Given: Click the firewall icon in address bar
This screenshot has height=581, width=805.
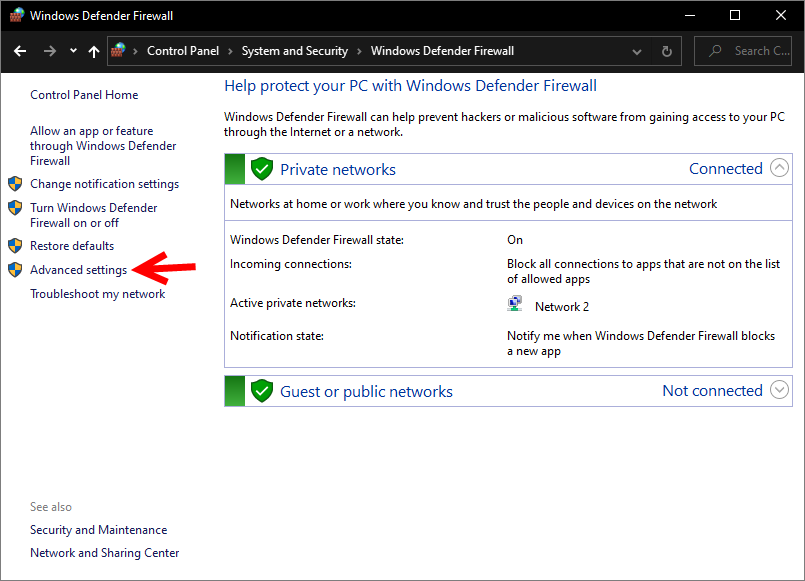Looking at the screenshot, I should (118, 50).
